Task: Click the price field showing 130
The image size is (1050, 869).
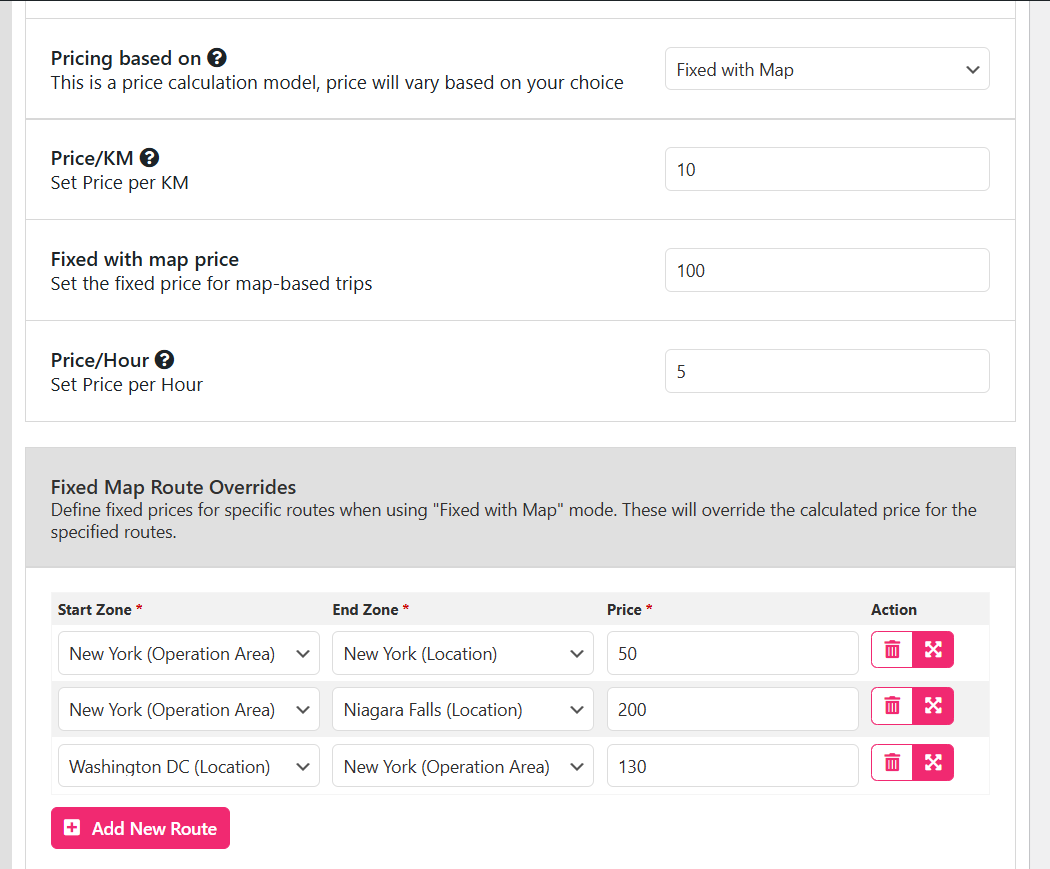Action: coord(732,767)
